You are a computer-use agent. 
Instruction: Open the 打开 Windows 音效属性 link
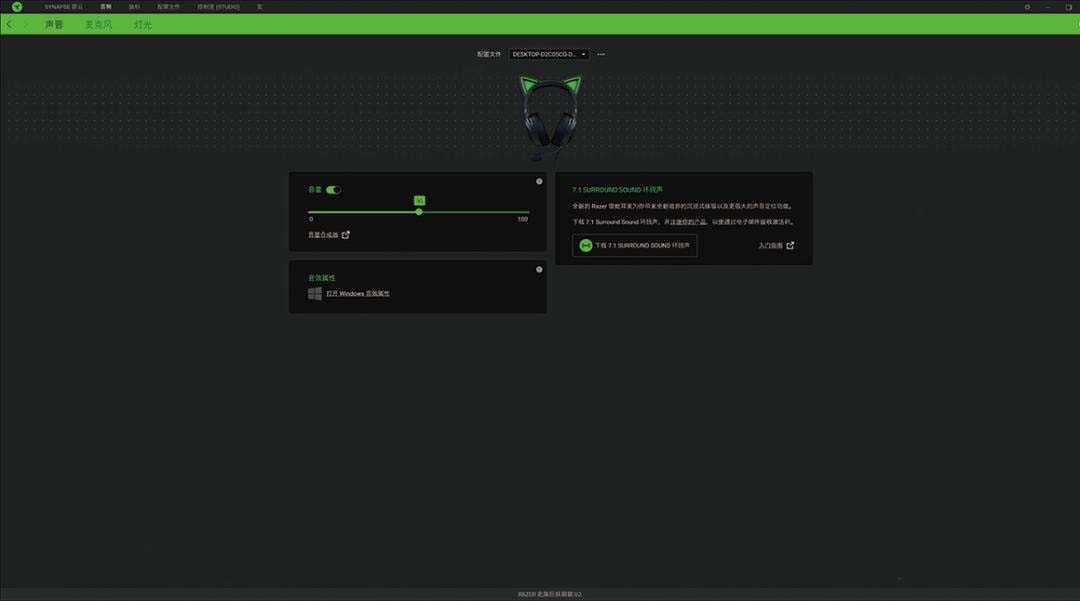click(357, 294)
